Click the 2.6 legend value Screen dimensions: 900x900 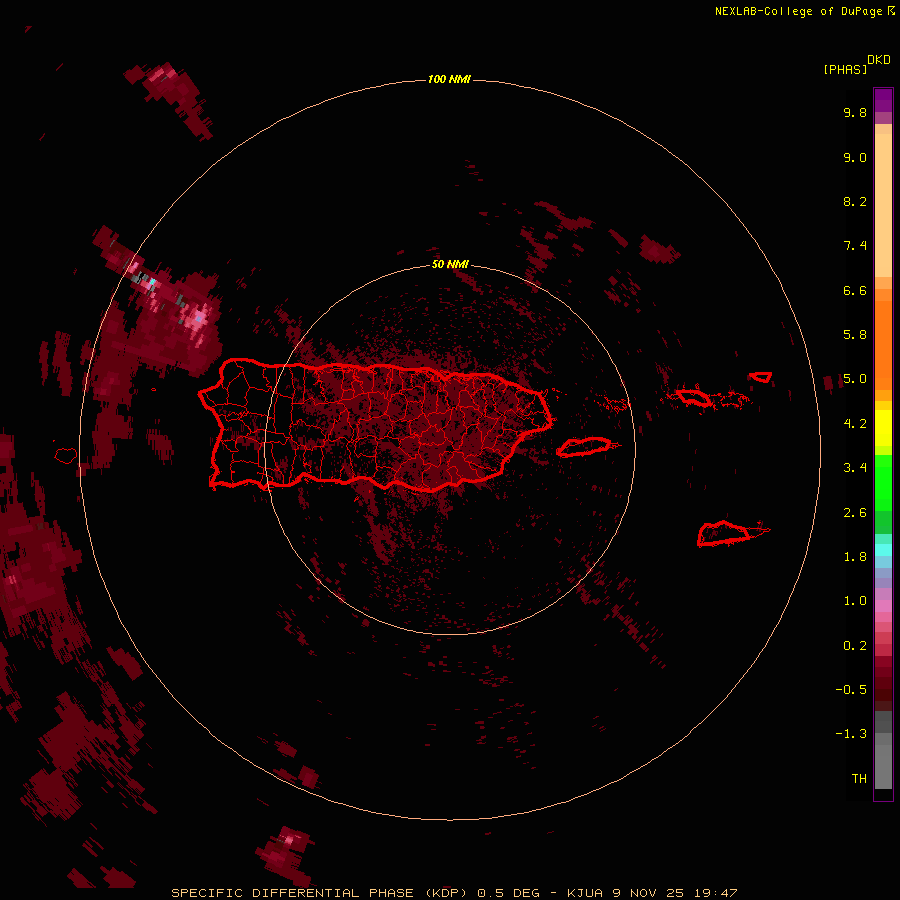click(x=855, y=513)
